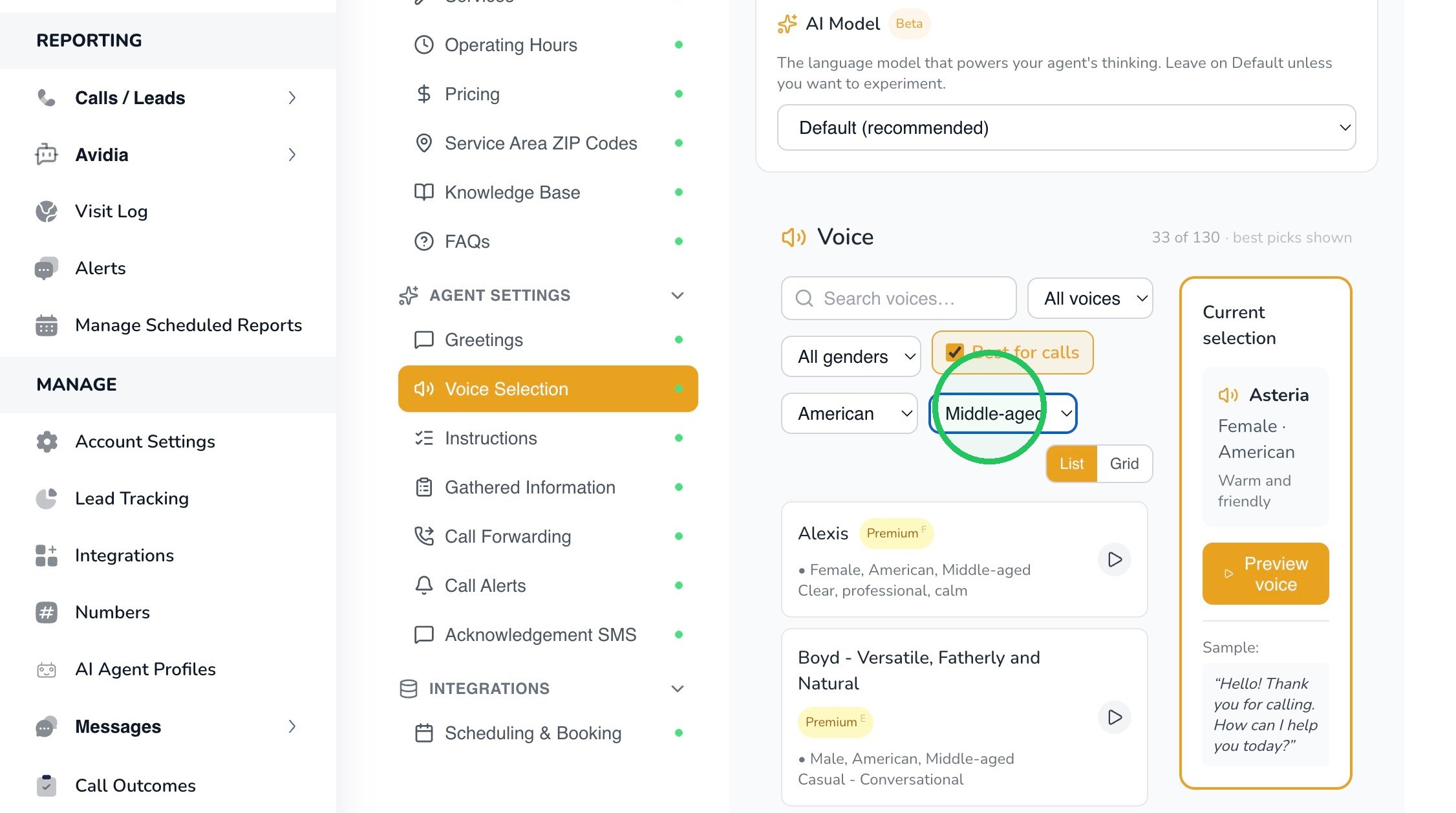This screenshot has height=813, width=1456.
Task: Switch voice layout to List view
Action: click(1071, 464)
